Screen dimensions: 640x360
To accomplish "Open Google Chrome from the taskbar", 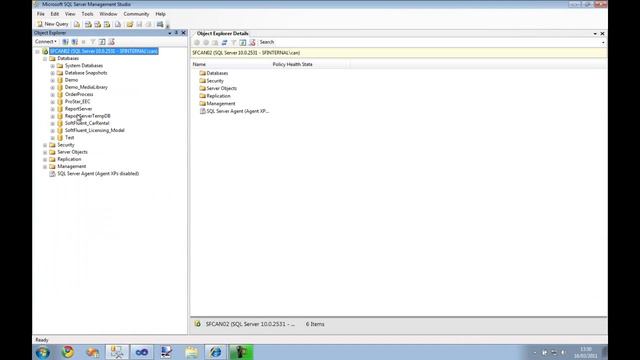I will click(x=68, y=352).
